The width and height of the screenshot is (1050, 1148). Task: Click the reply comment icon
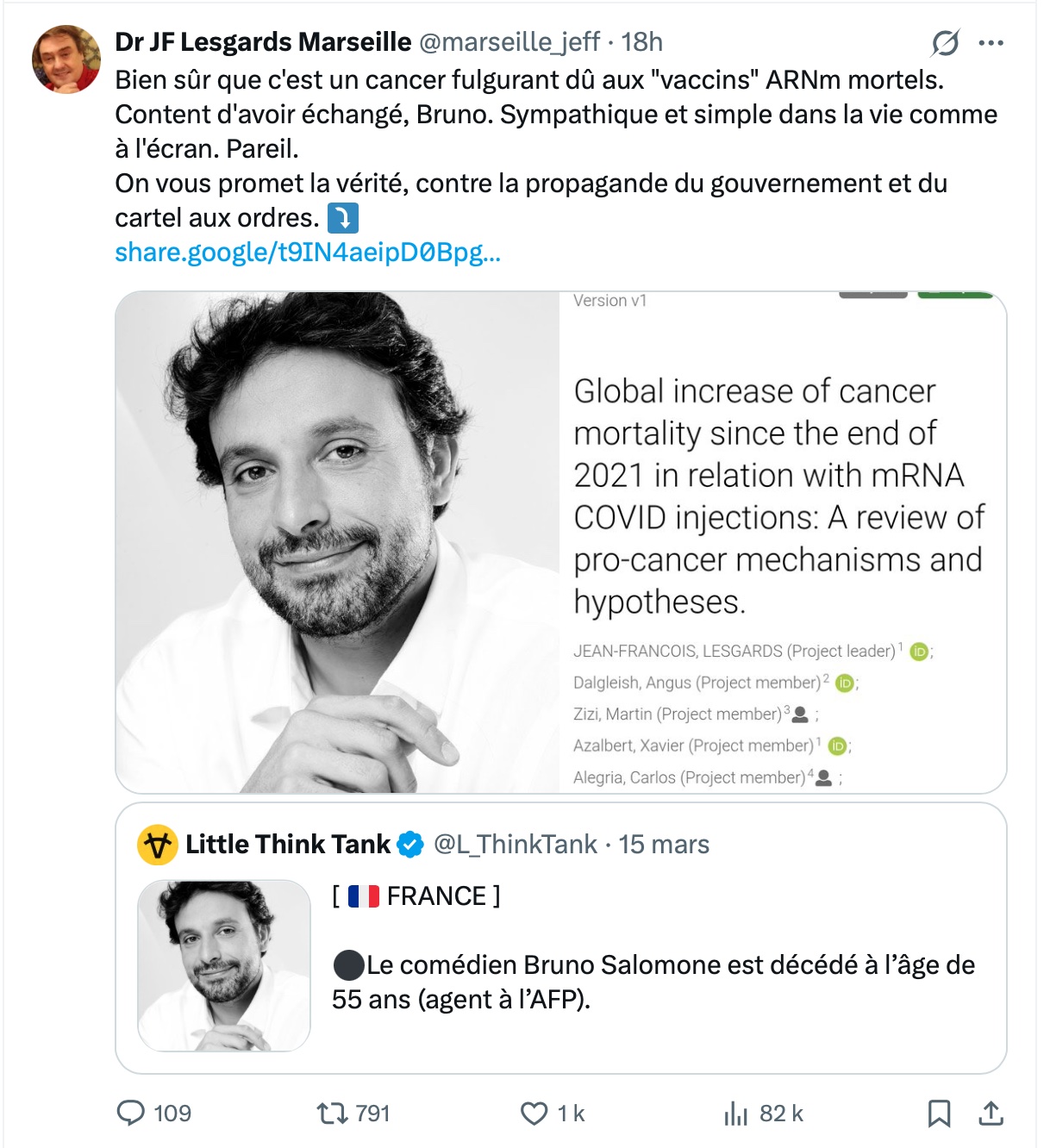pos(131,1113)
